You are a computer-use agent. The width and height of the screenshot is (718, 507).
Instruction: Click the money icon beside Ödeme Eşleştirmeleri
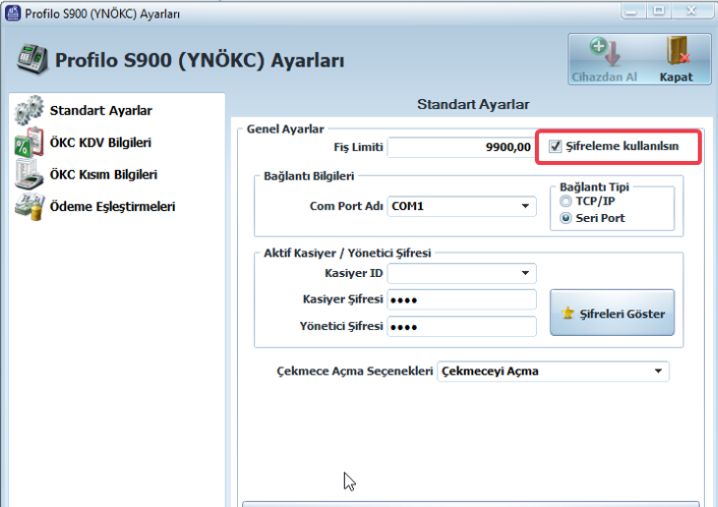[x=29, y=207]
